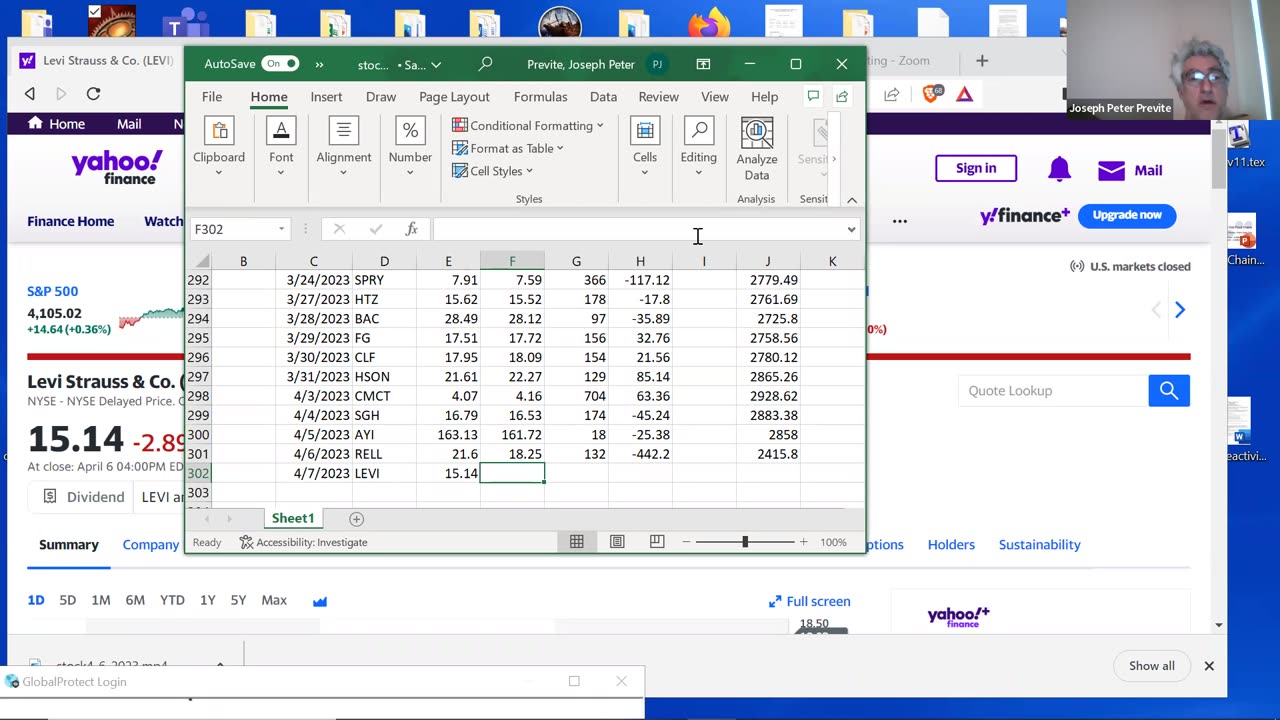Open the Name Box dropdown arrow
Viewport: 1280px width, 720px height.
(281, 229)
